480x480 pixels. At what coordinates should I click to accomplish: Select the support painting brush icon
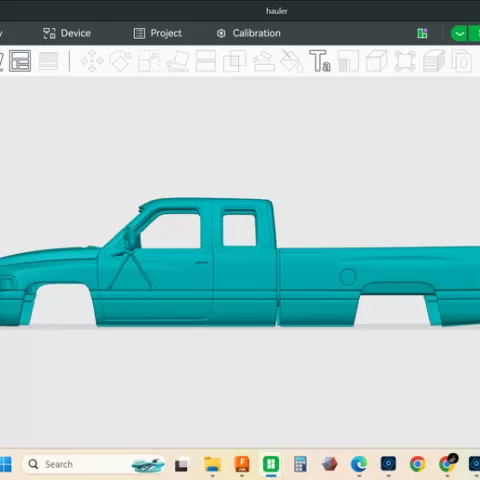click(264, 61)
